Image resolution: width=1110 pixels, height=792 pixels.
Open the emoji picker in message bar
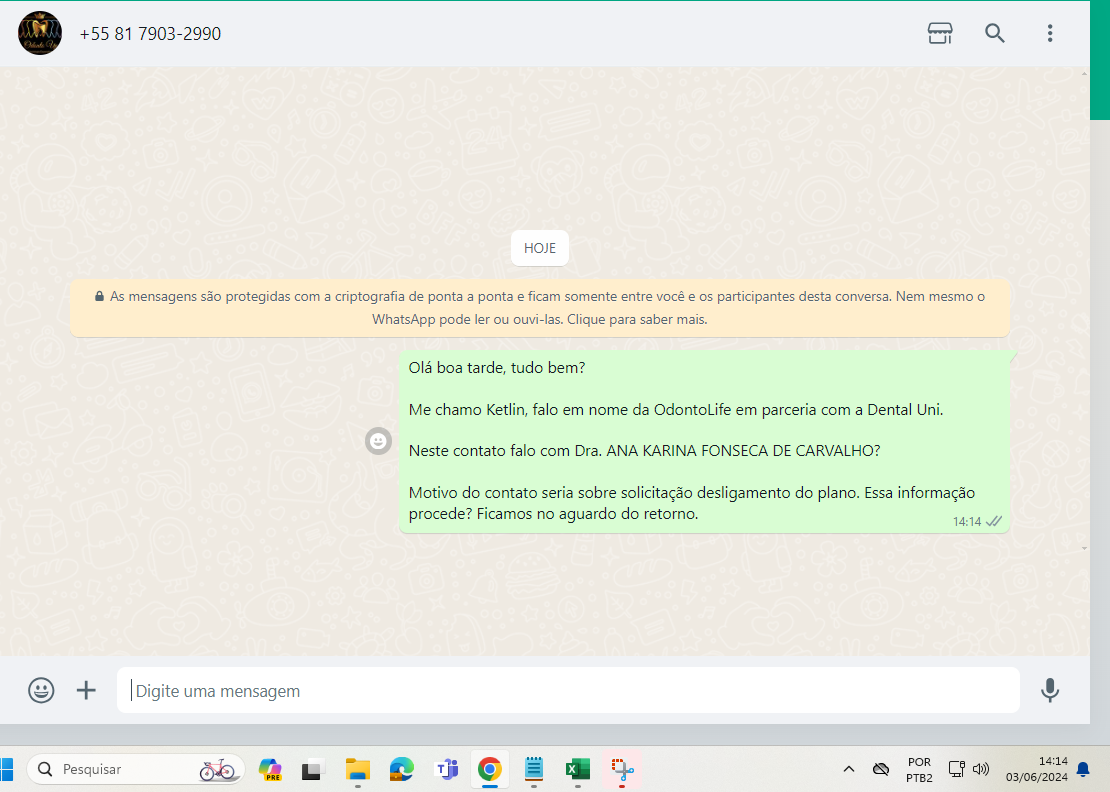tap(41, 690)
